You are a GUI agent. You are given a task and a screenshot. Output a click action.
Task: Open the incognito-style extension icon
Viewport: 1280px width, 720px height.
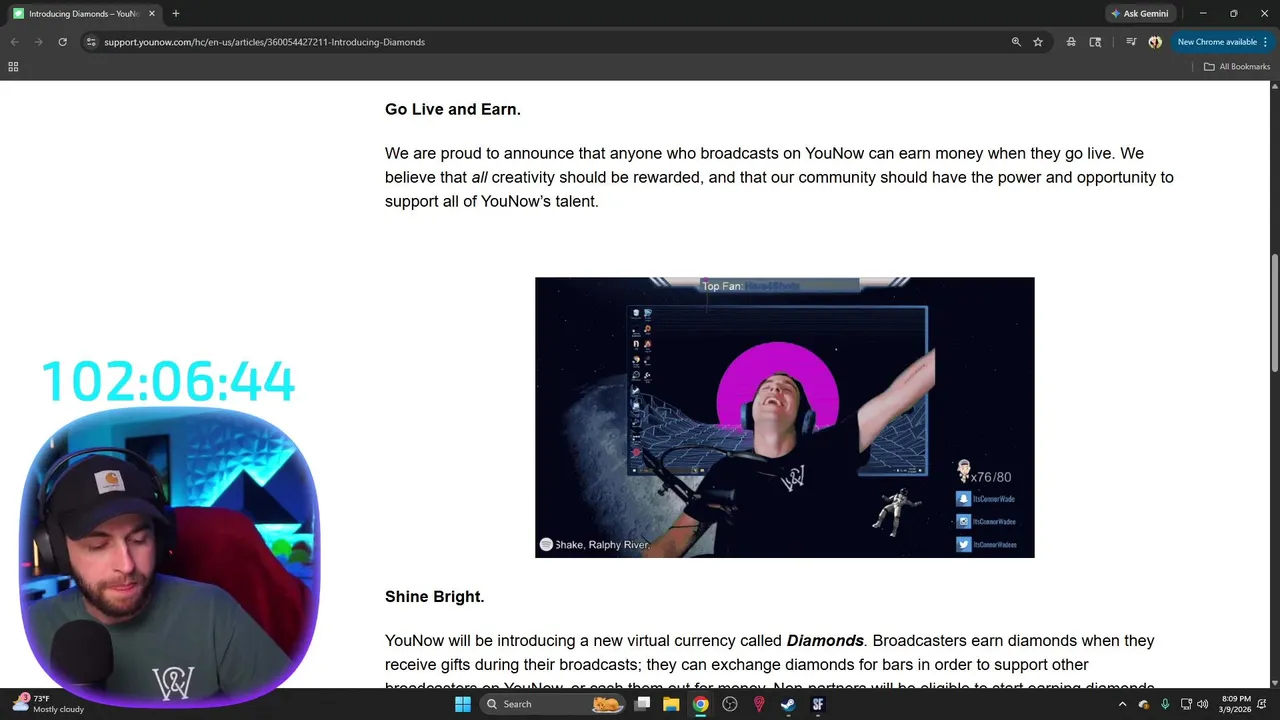pos(1071,42)
